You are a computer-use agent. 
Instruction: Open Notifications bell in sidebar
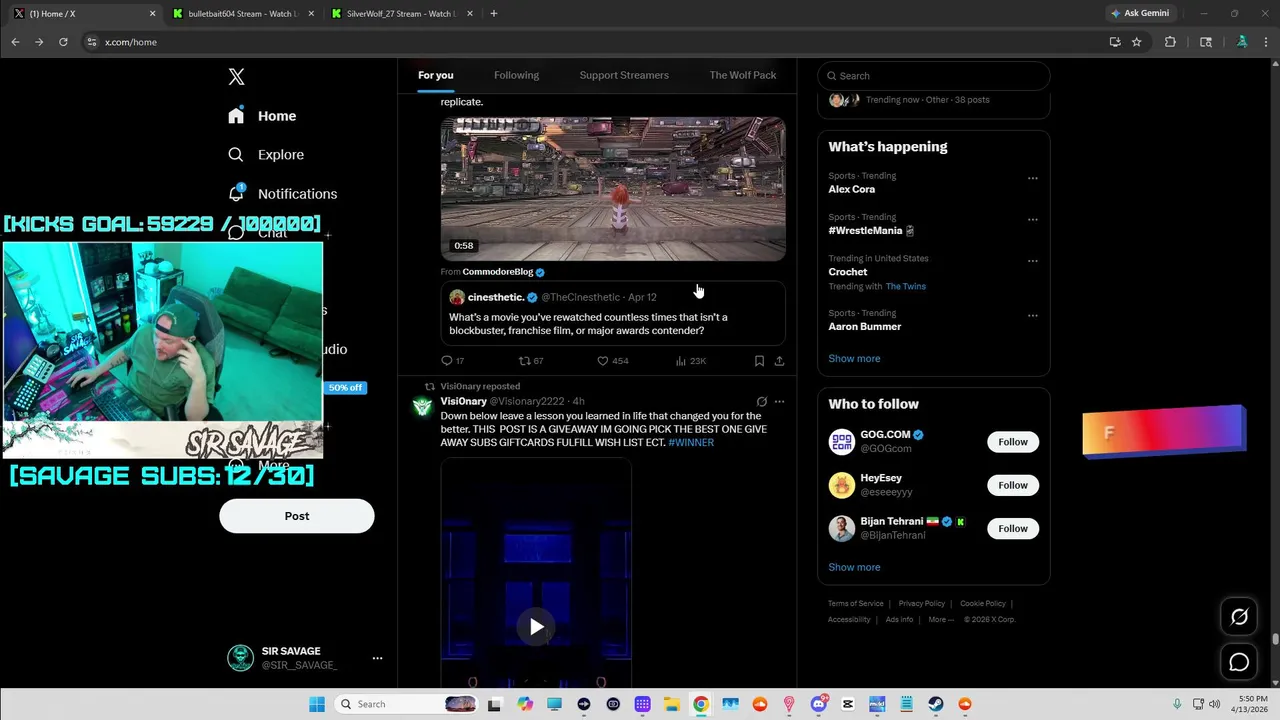236,193
